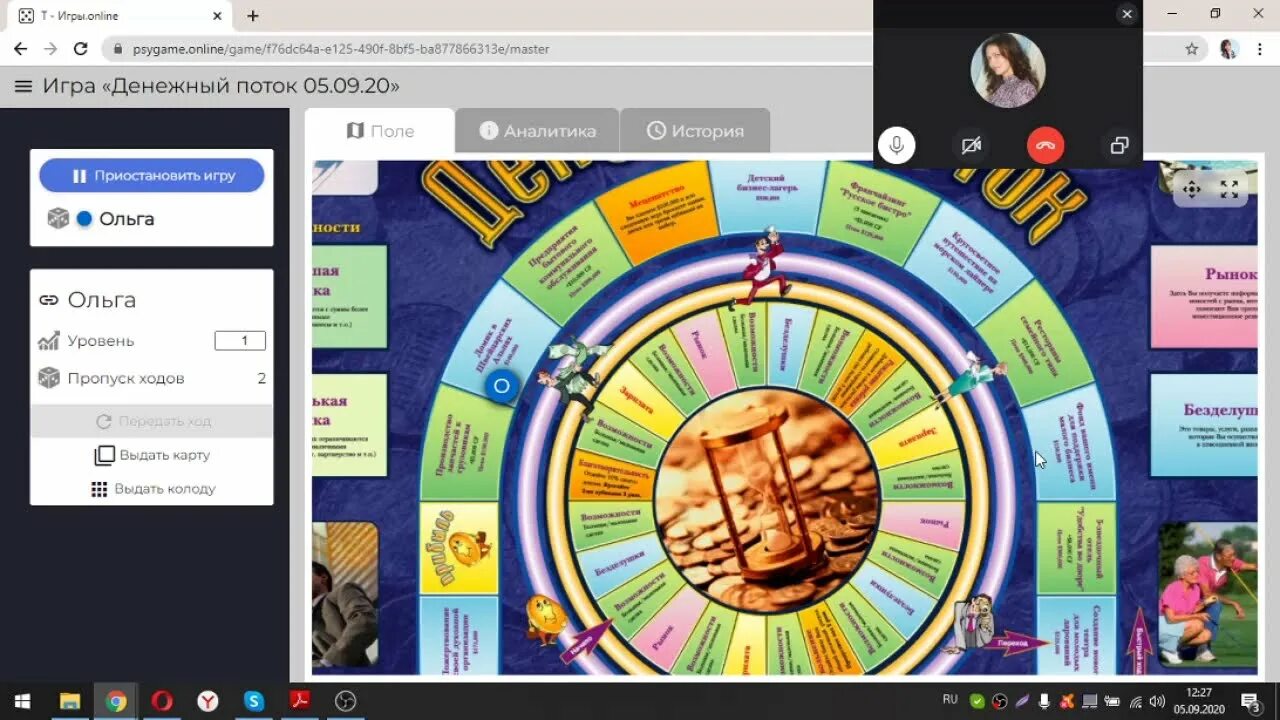Click the Уровень chart icon
Screen dimensions: 1280x720
coord(48,341)
